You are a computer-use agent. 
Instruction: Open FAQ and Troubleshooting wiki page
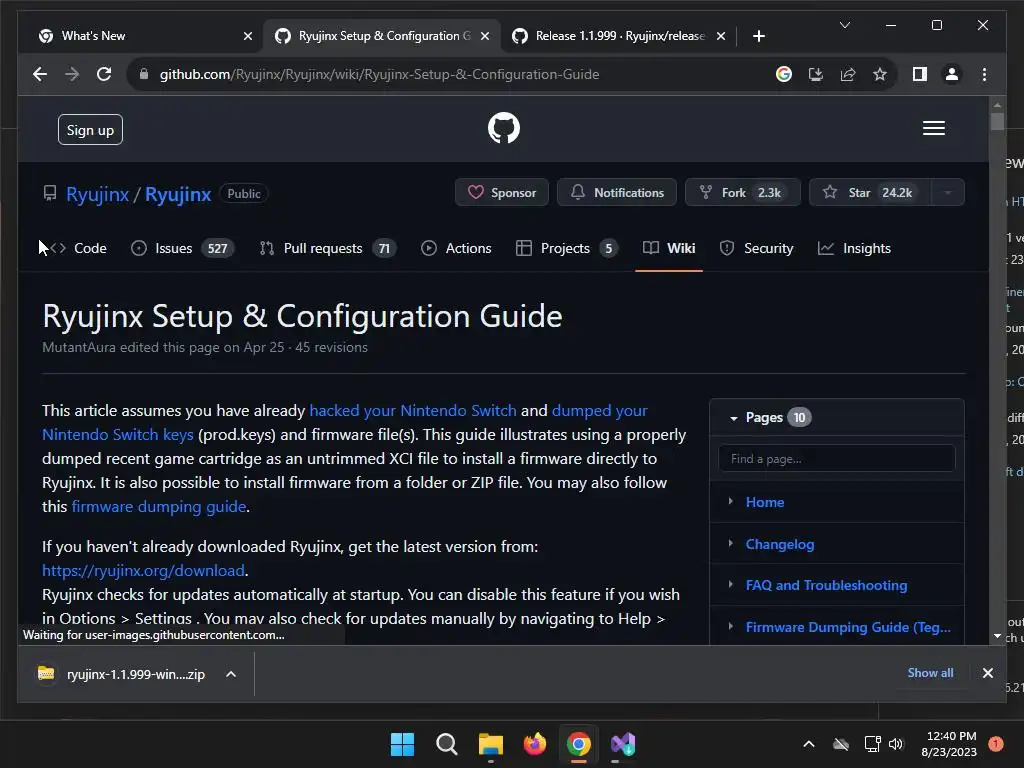click(826, 585)
